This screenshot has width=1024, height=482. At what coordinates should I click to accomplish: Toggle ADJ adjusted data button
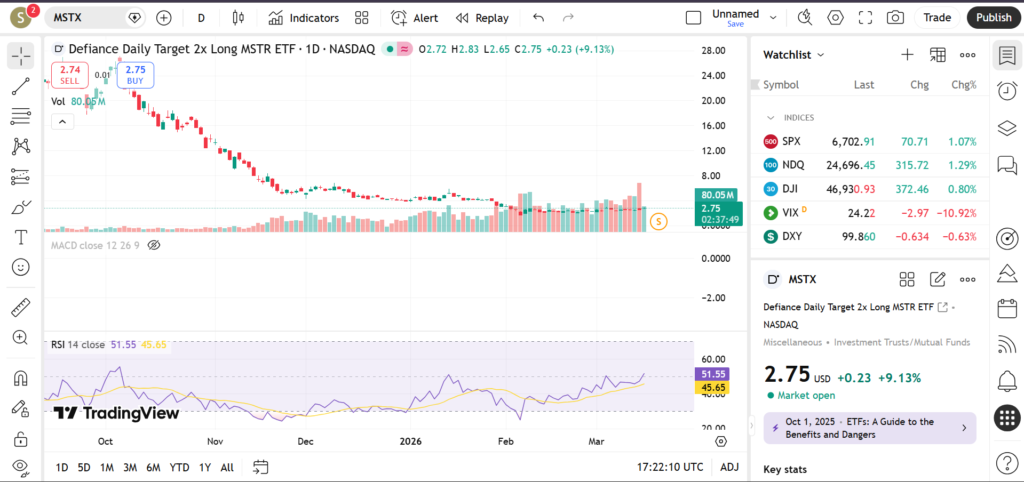(730, 467)
